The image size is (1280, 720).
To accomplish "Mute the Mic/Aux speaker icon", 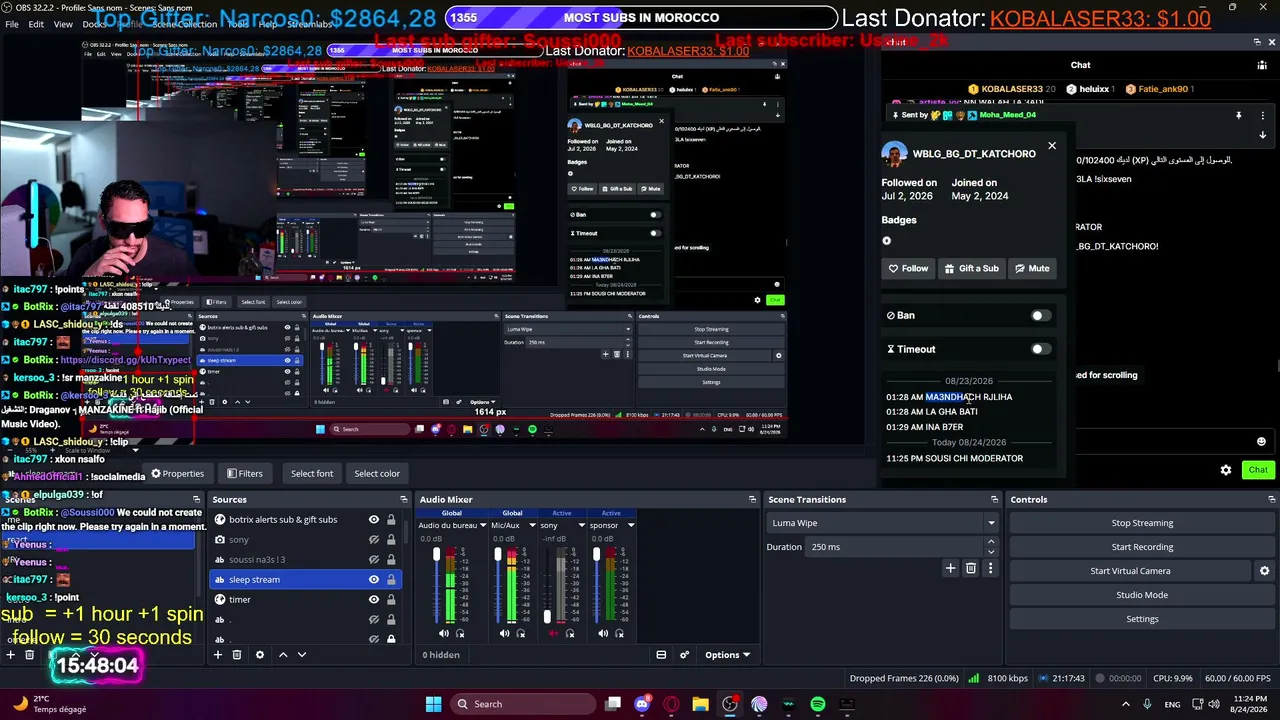I will pyautogui.click(x=504, y=633).
